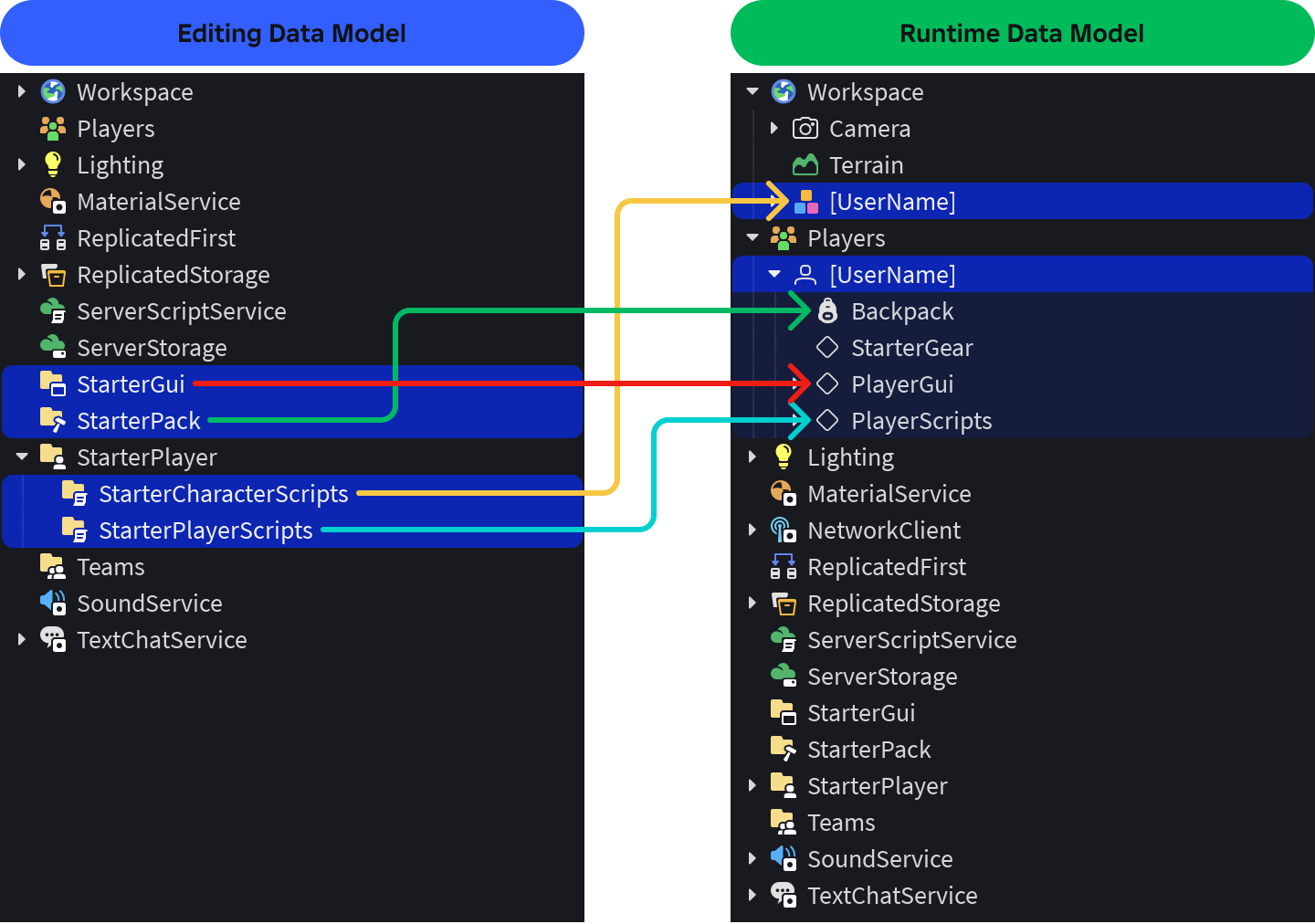The height and width of the screenshot is (924, 1315).
Task: Collapse Workspace in Runtime Data Model
Action: coord(752,91)
